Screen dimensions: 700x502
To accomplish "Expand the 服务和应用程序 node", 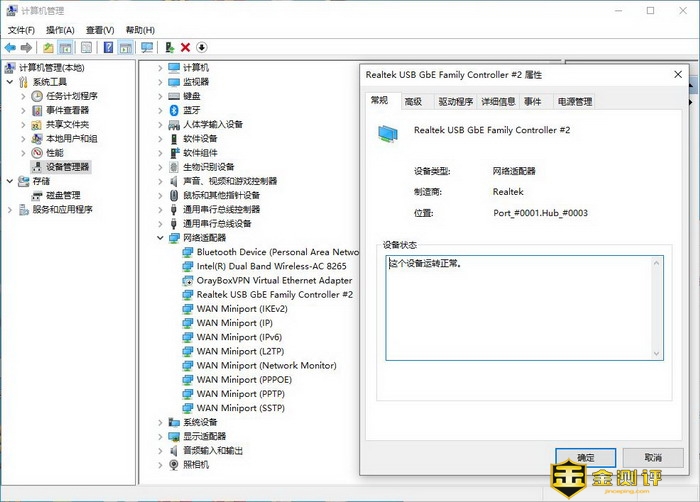I will 10,210.
